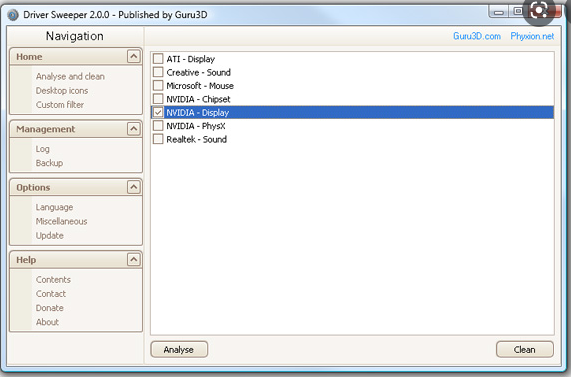Uncheck the NVIDIA - Display checkbox
The image size is (571, 377).
pyautogui.click(x=158, y=112)
